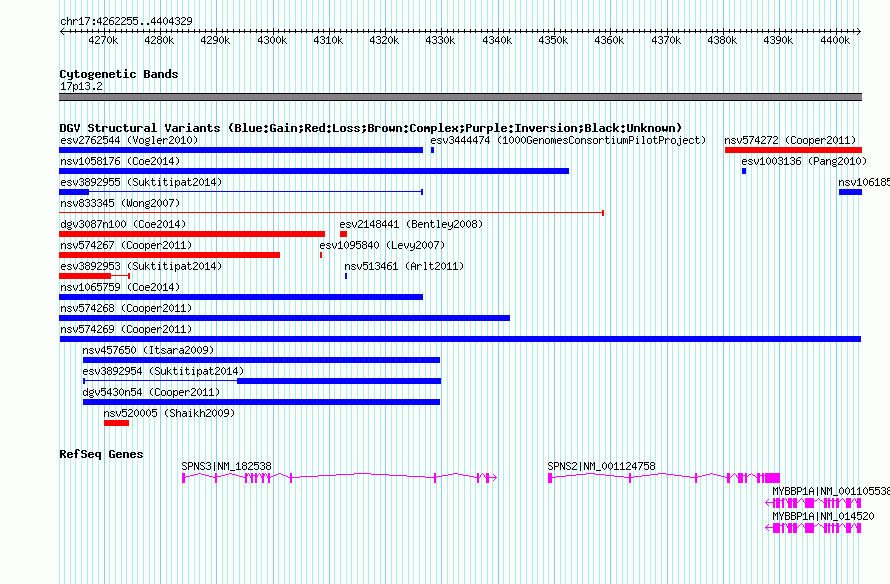This screenshot has height=584, width=890.
Task: Open SPNS2|NM_001124758 gene label
Action: (602, 466)
